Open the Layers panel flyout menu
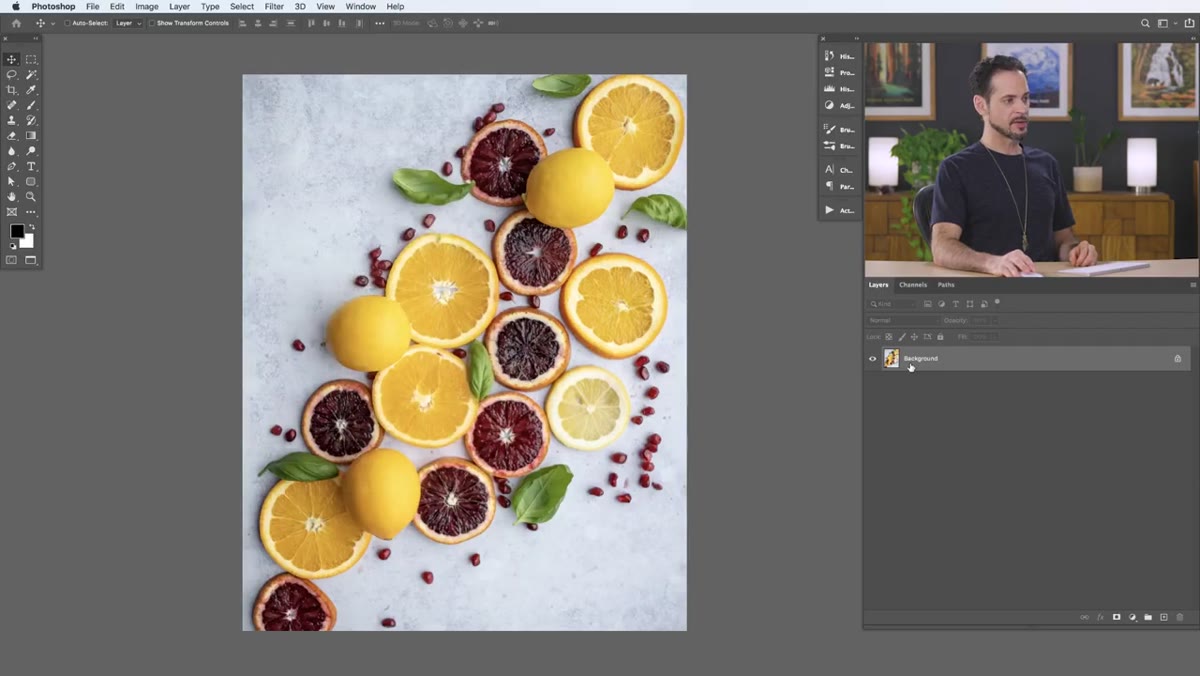This screenshot has height=676, width=1200. [x=1193, y=285]
